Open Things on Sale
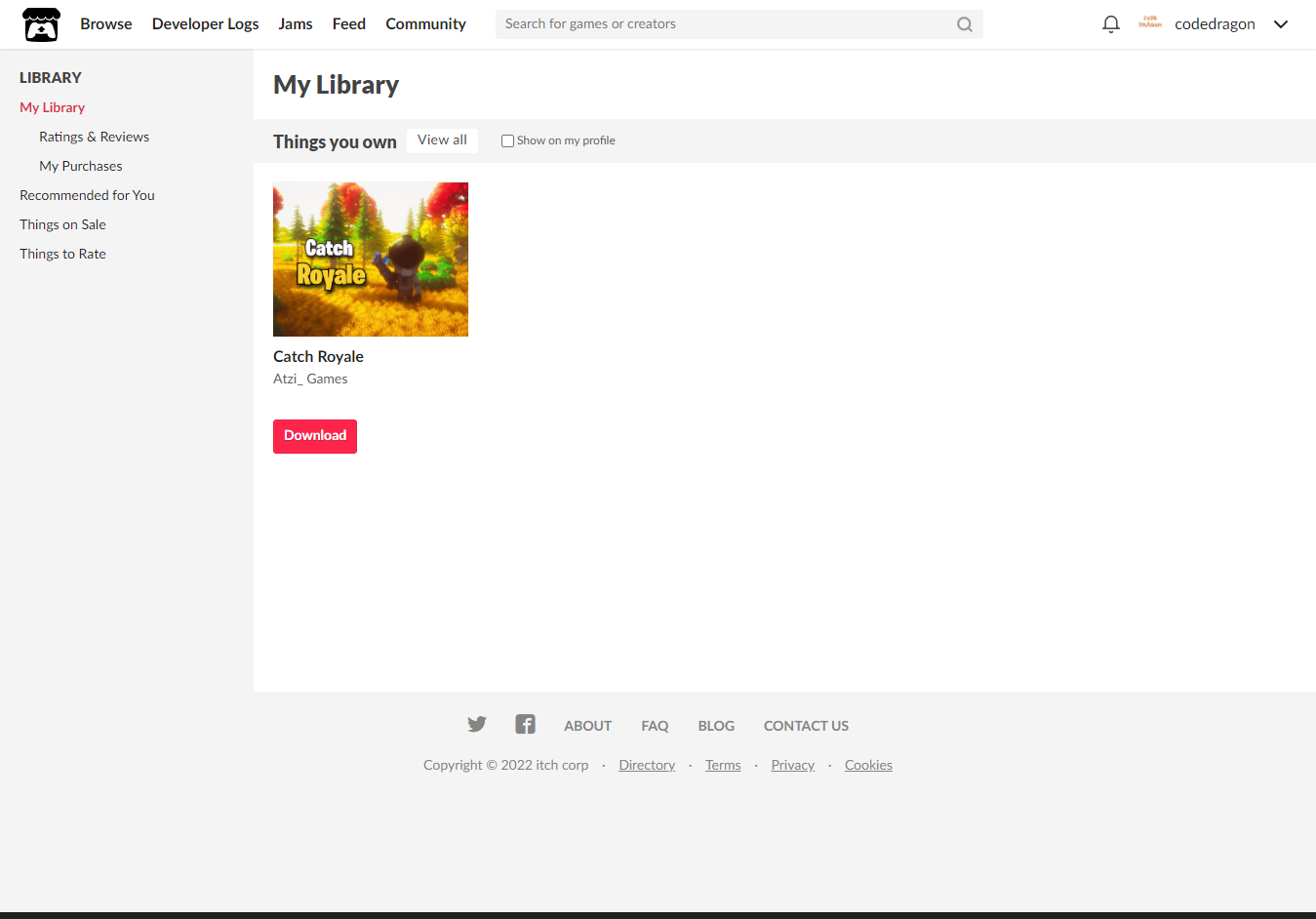This screenshot has width=1316, height=919. (62, 224)
